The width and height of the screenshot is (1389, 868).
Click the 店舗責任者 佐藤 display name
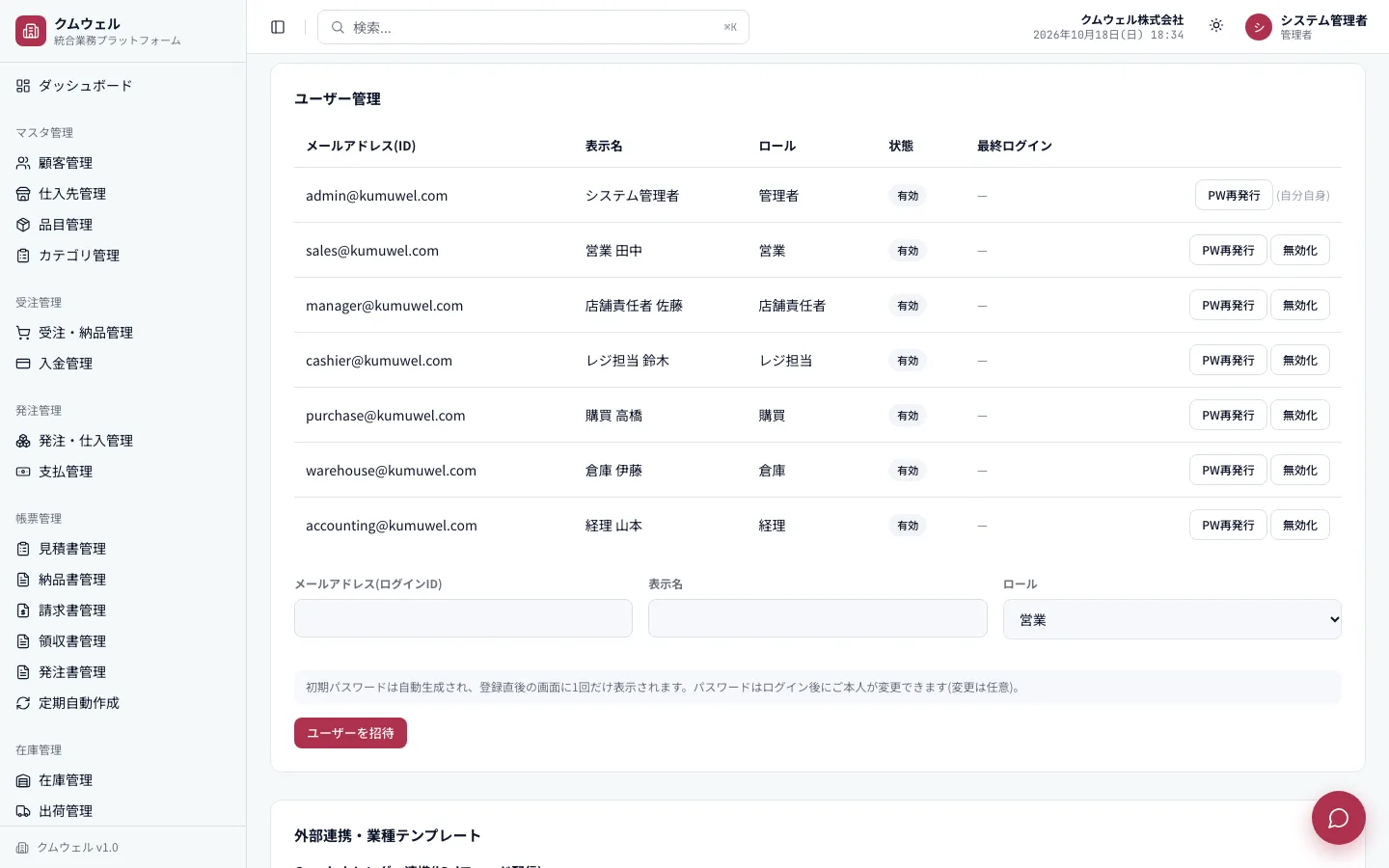pyautogui.click(x=634, y=306)
